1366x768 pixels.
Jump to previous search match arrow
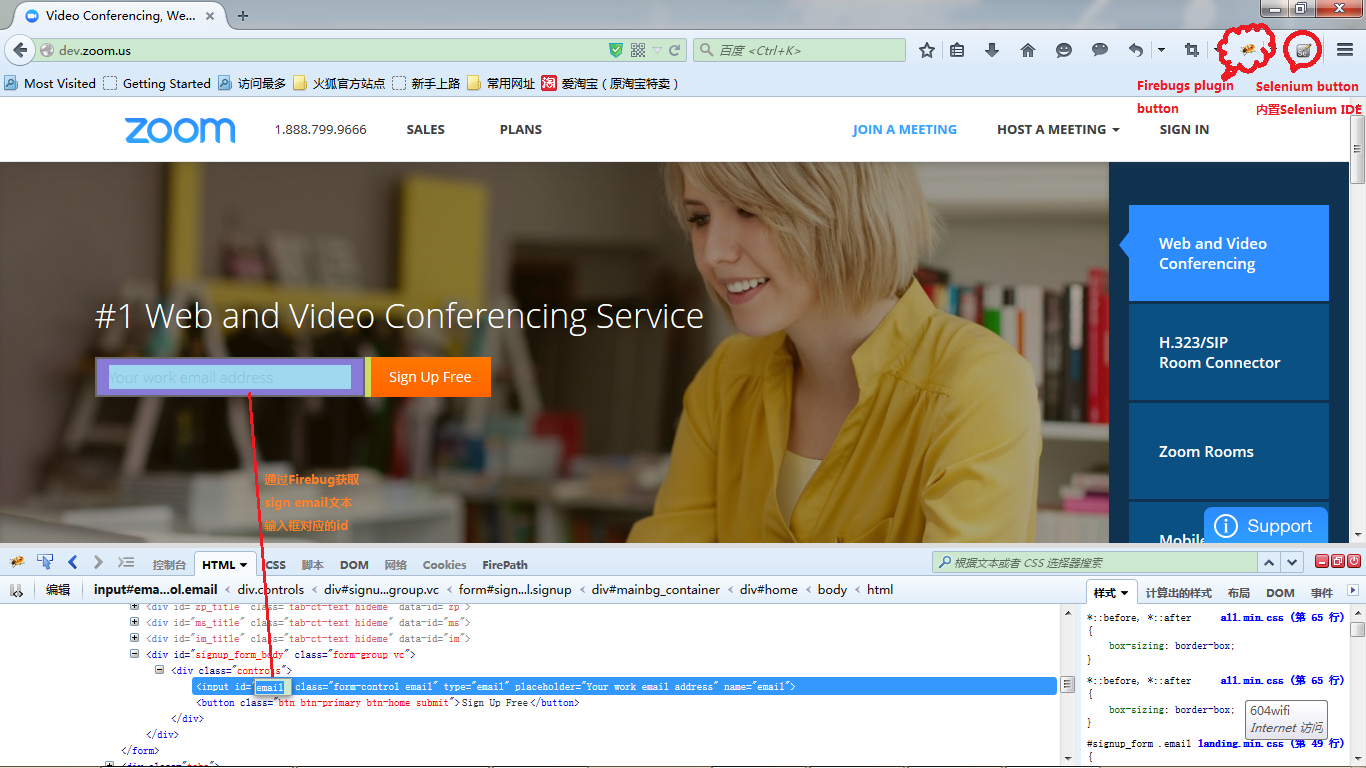pos(1268,562)
